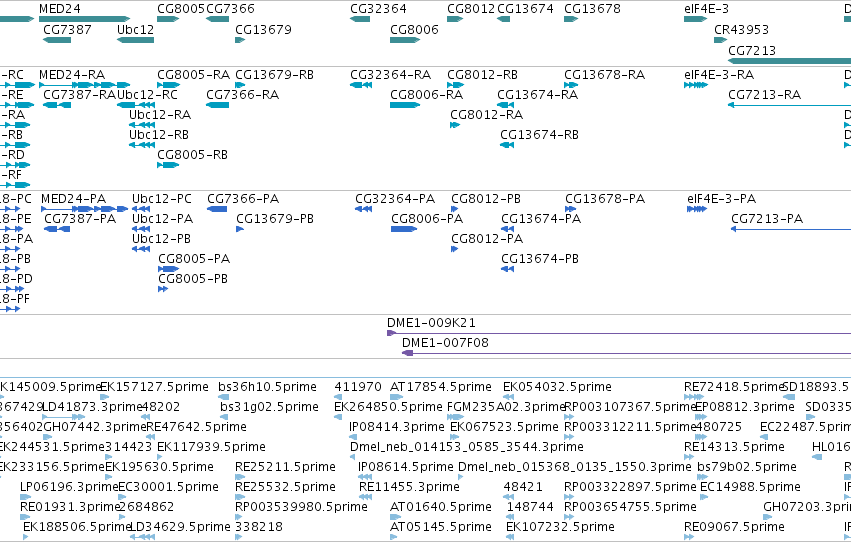Click the RE14313.5prime EST label
The image size is (851, 542).
[734, 447]
